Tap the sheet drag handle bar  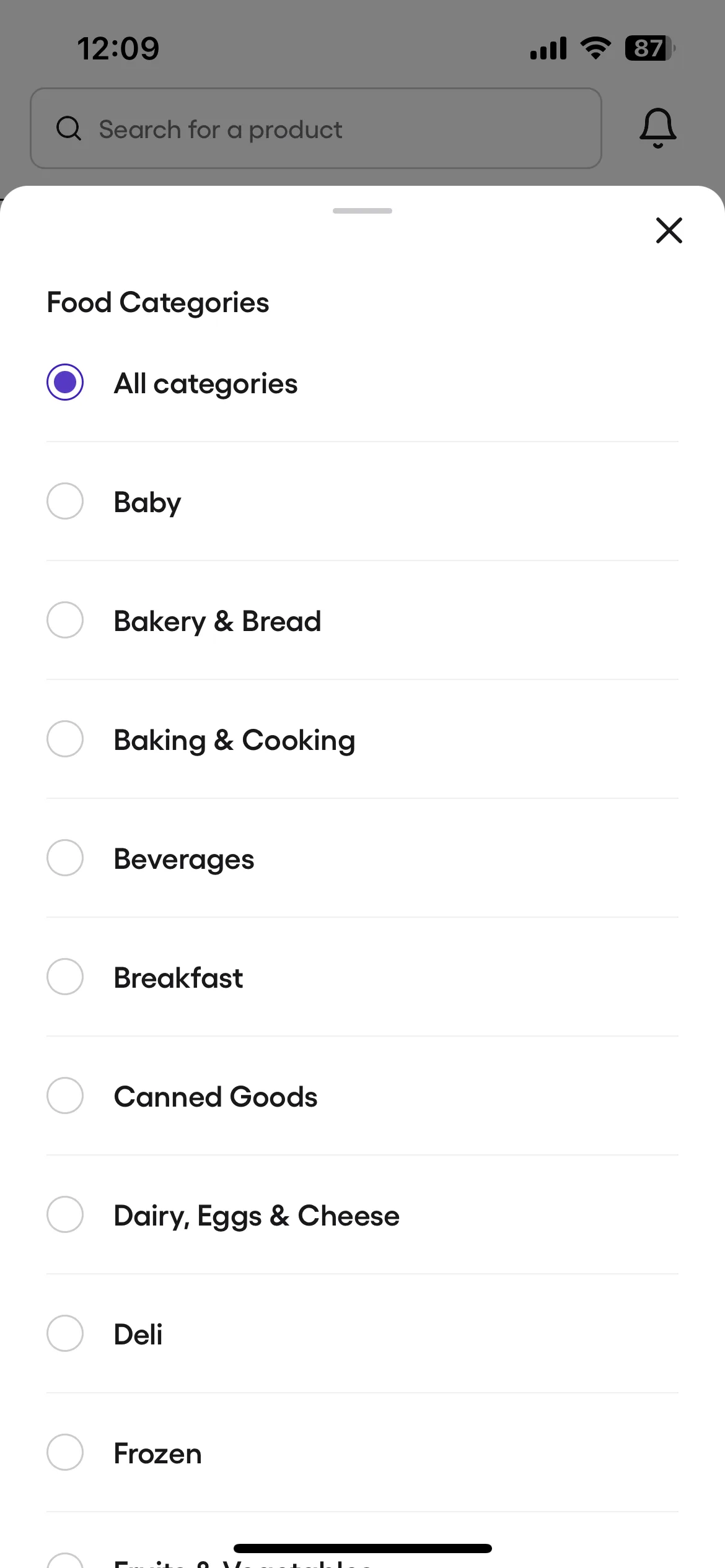point(362,211)
